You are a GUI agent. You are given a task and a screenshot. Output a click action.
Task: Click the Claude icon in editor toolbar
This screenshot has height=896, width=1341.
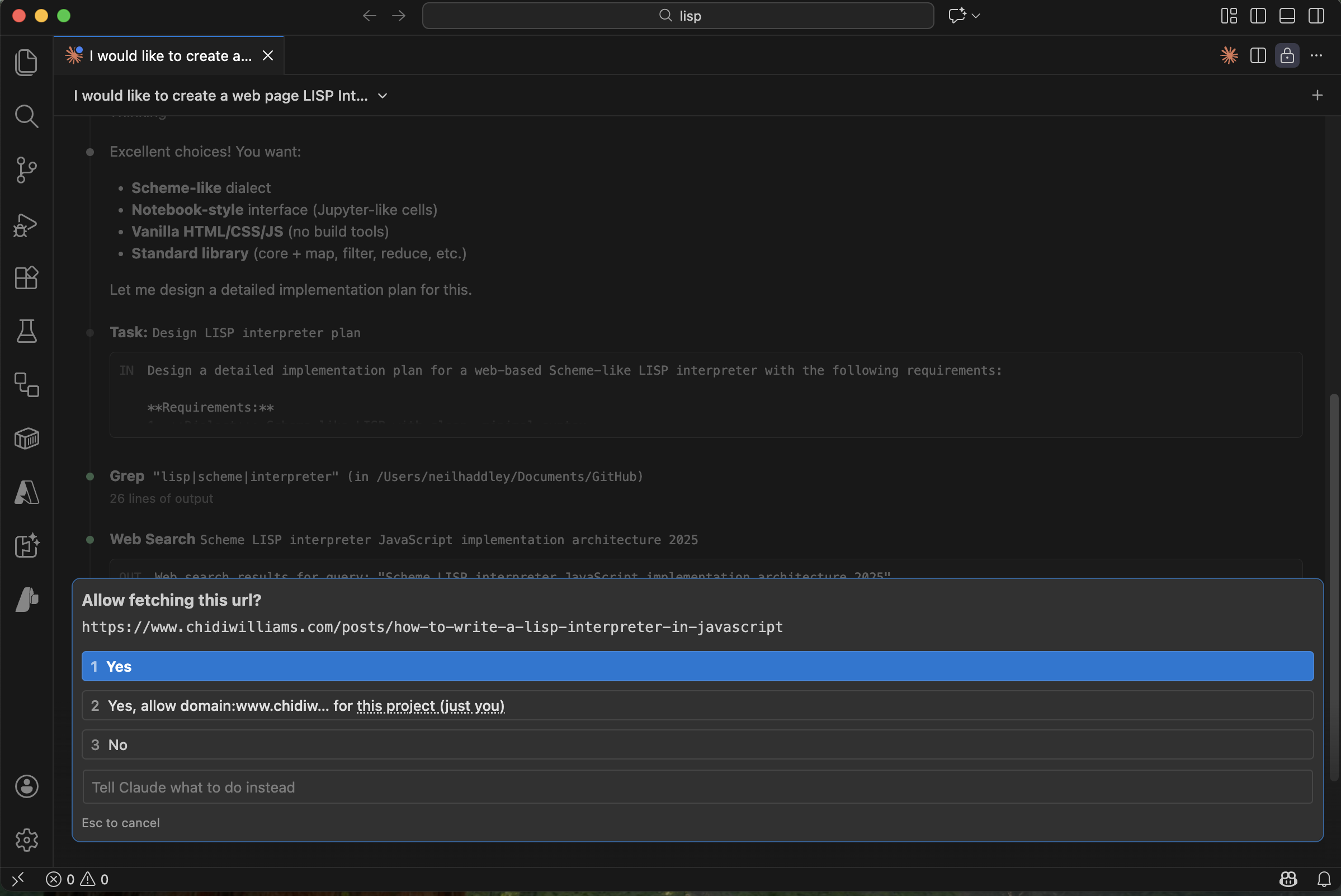[1229, 55]
